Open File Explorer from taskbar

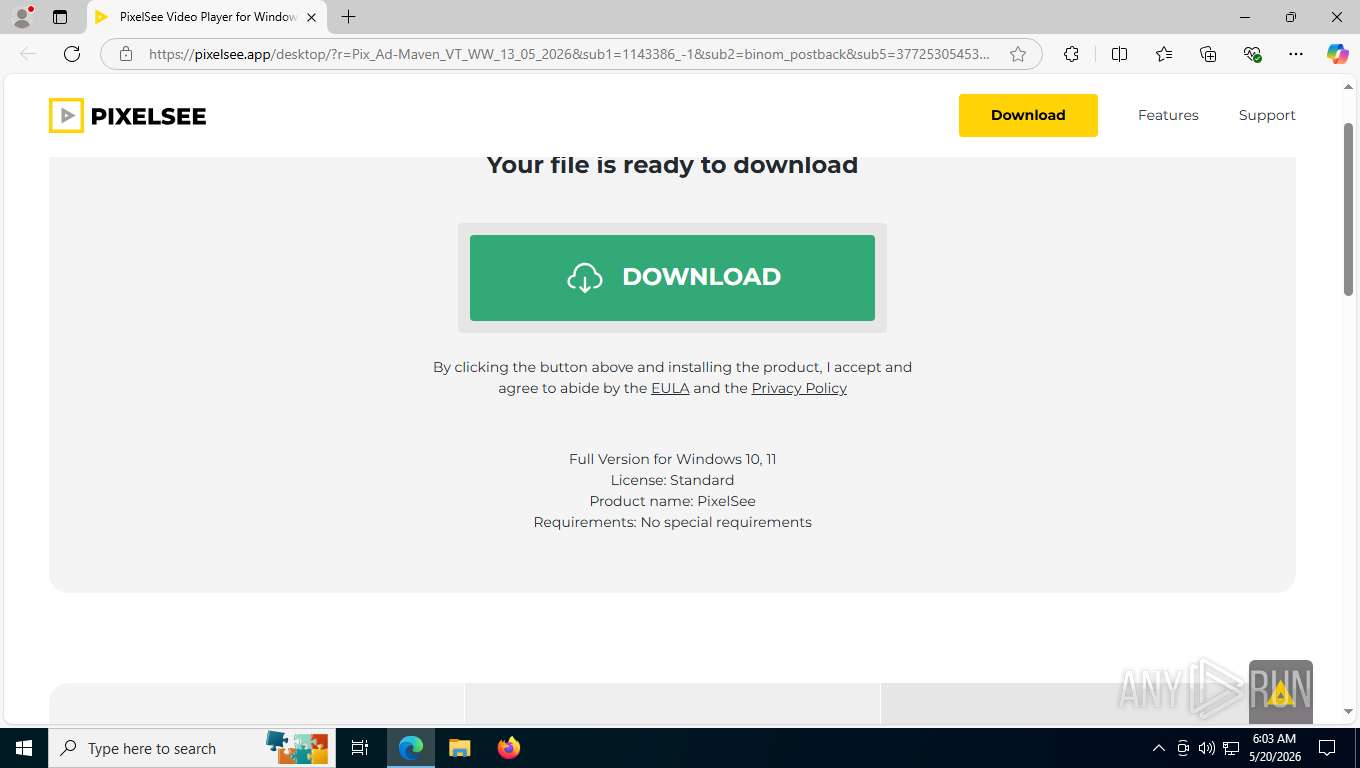click(x=460, y=748)
